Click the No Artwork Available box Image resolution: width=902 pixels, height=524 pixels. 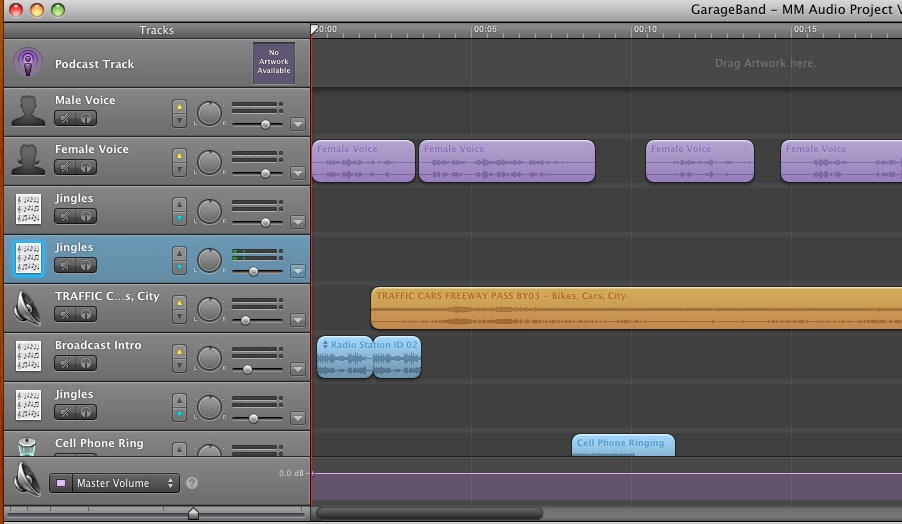coord(274,62)
